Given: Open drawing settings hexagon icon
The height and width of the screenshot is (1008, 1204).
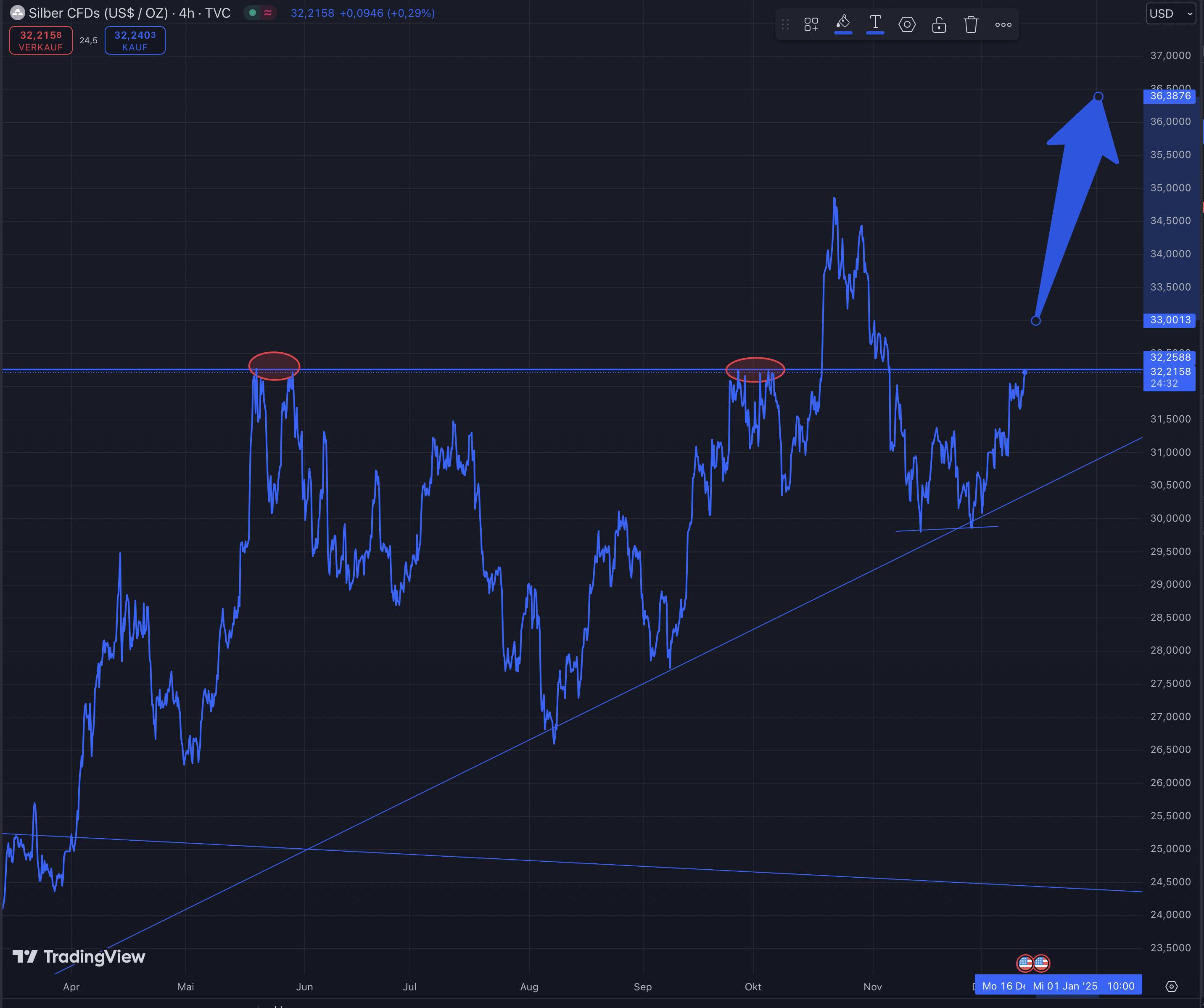Looking at the screenshot, I should (x=907, y=25).
